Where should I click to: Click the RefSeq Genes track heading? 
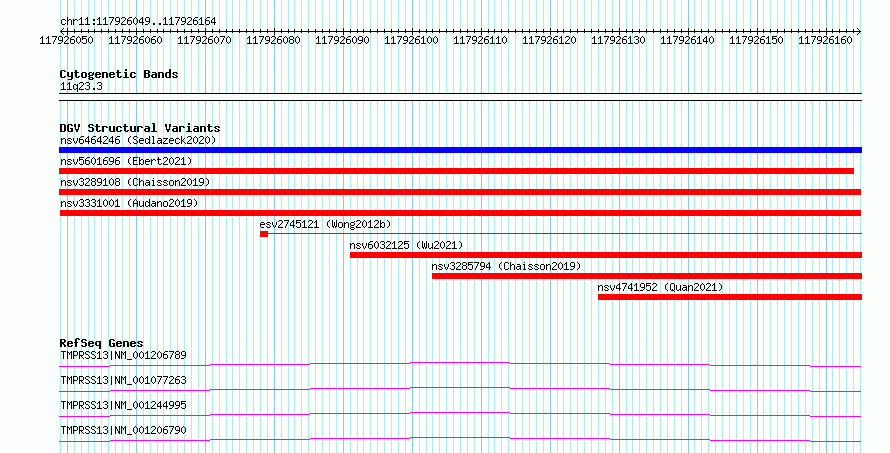coord(101,343)
